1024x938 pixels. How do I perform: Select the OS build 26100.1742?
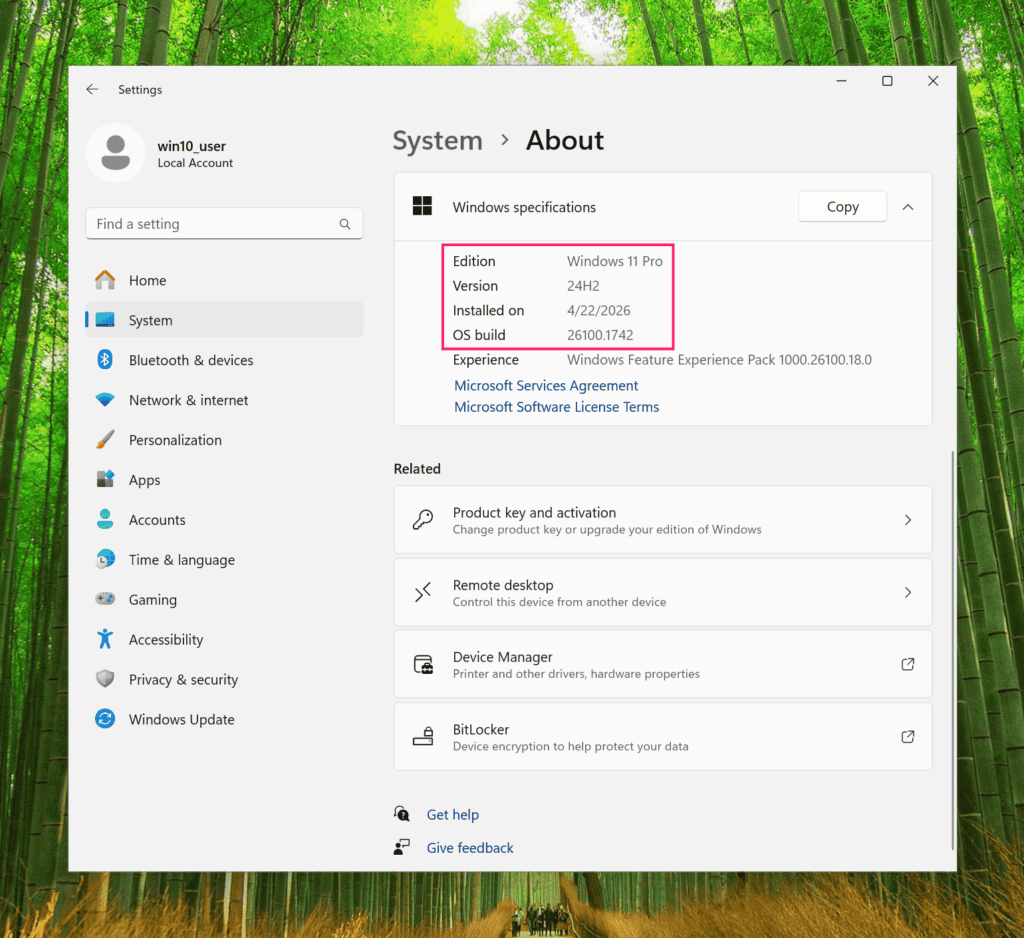point(600,335)
